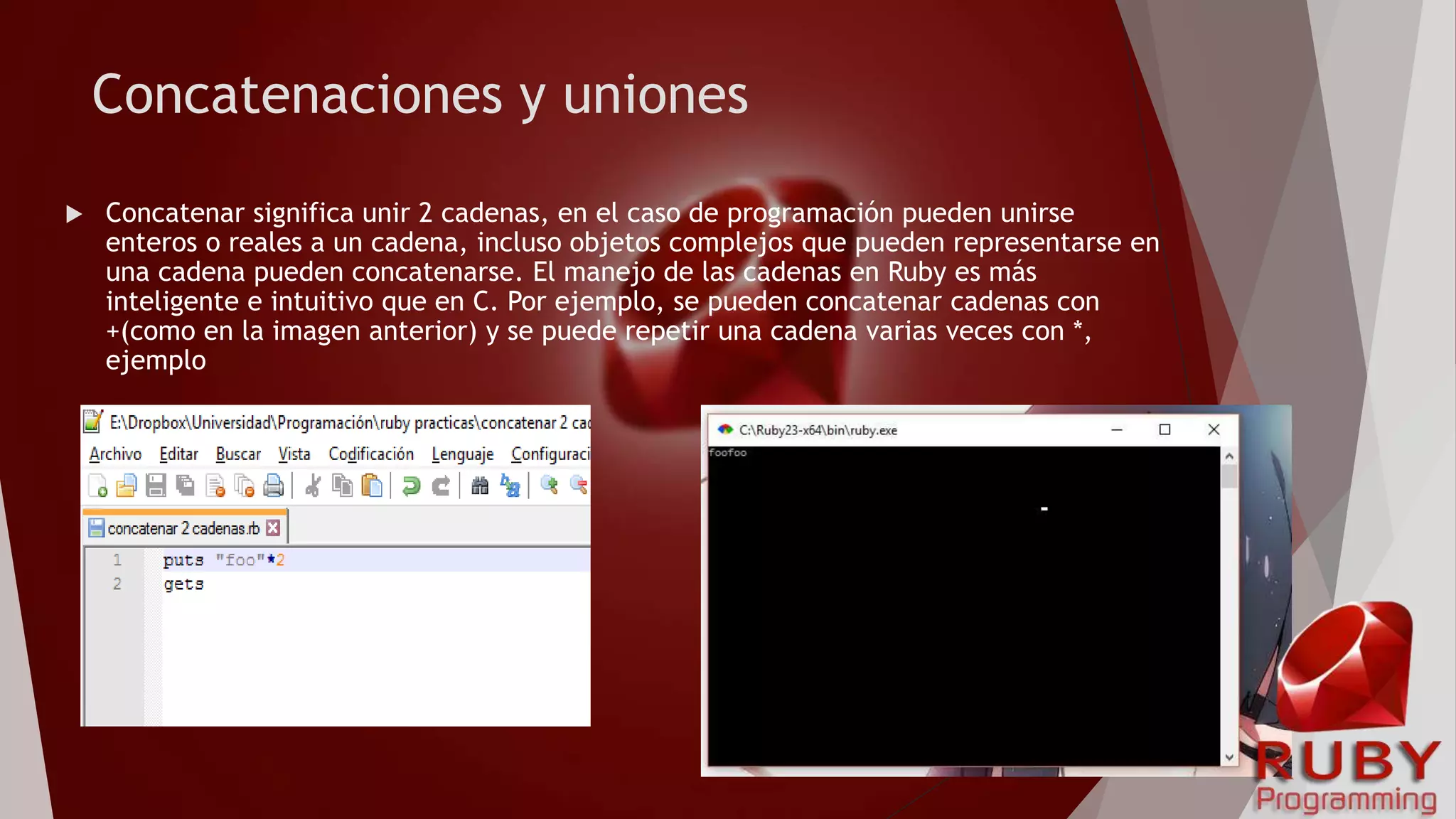Click the New file icon in Notepad++
This screenshot has width=1456, height=819.
point(97,486)
